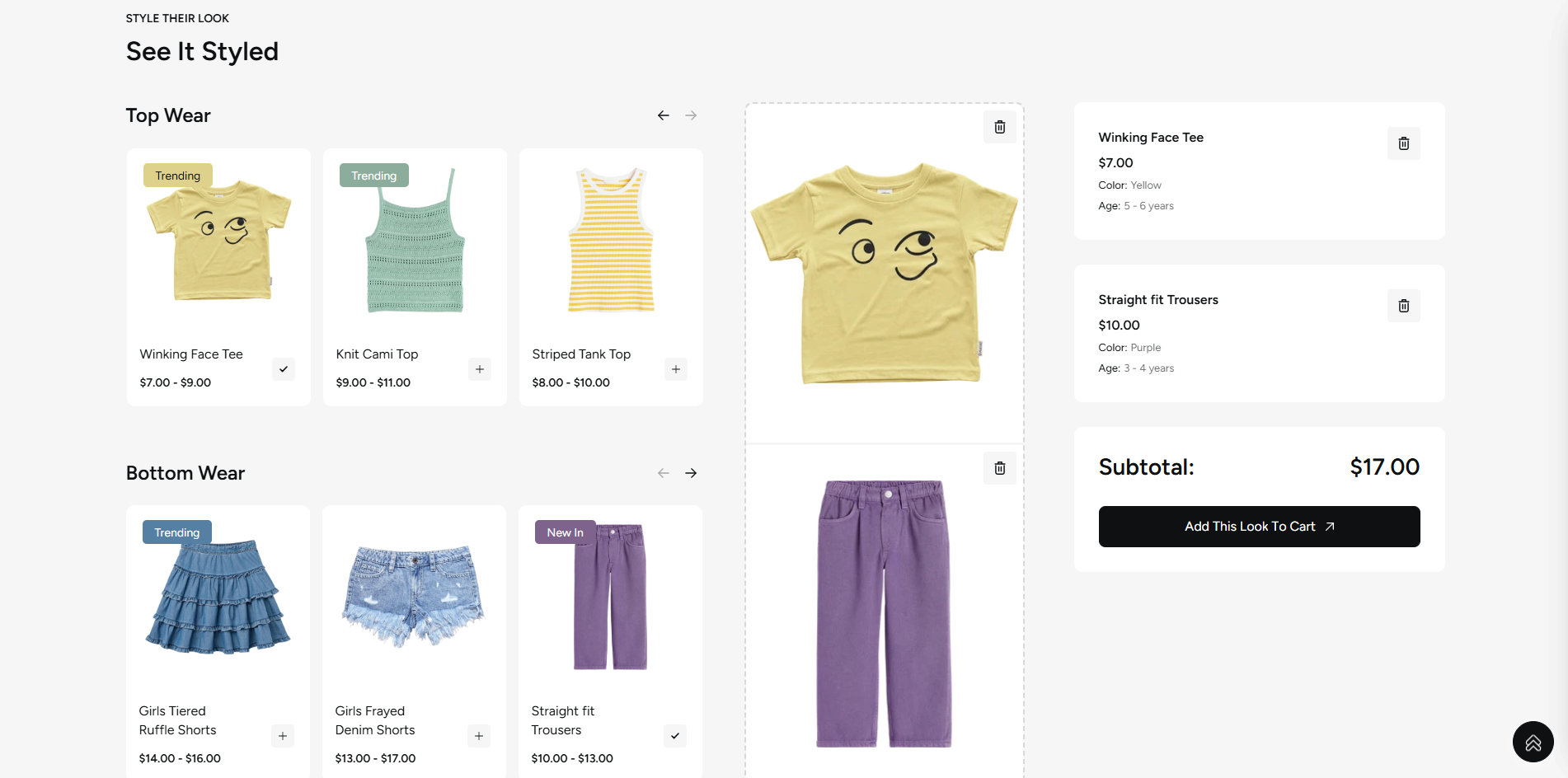Screen dimensions: 1568x778
Task: Click the scroll-to-top round button
Action: tap(1533, 742)
